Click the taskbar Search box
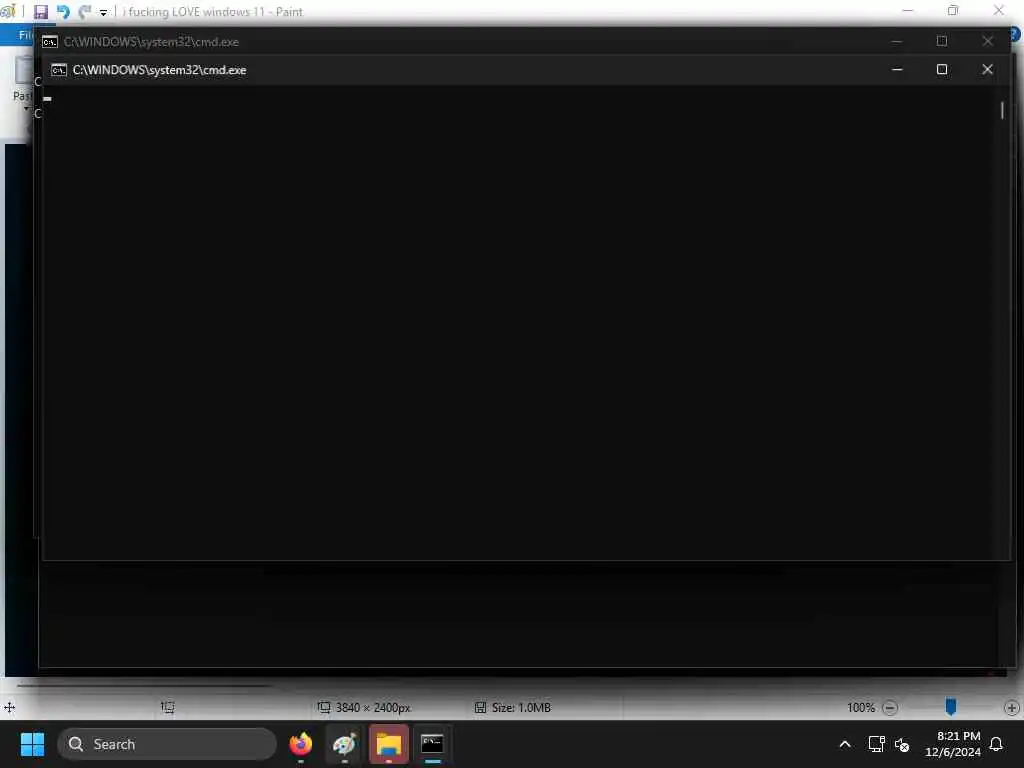The width and height of the screenshot is (1024, 768). [167, 744]
